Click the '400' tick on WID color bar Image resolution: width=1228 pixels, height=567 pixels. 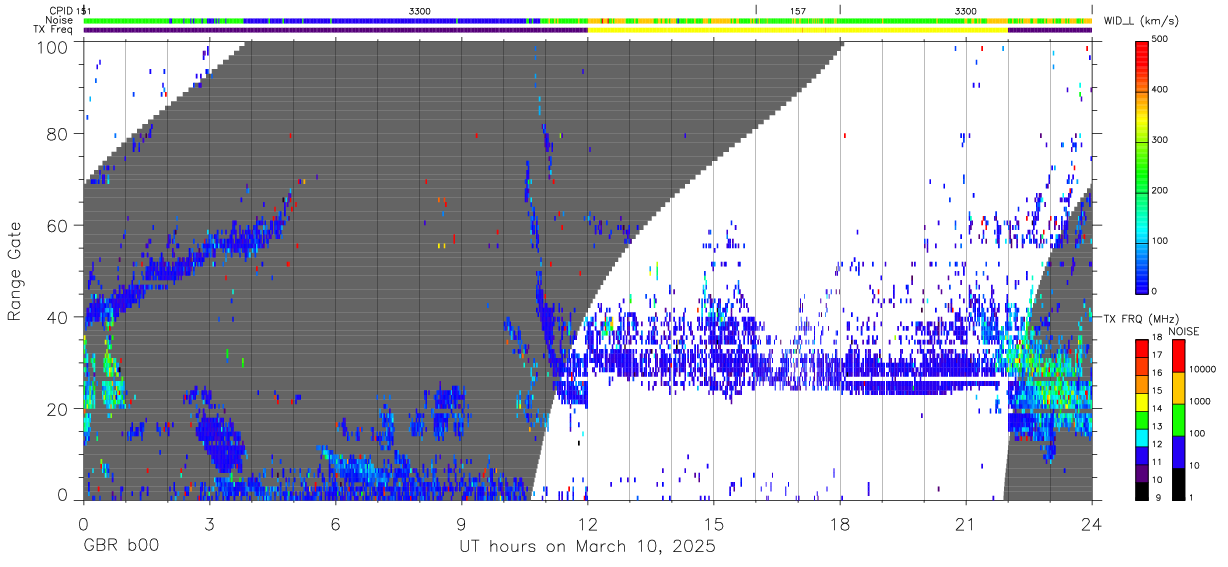1161,90
